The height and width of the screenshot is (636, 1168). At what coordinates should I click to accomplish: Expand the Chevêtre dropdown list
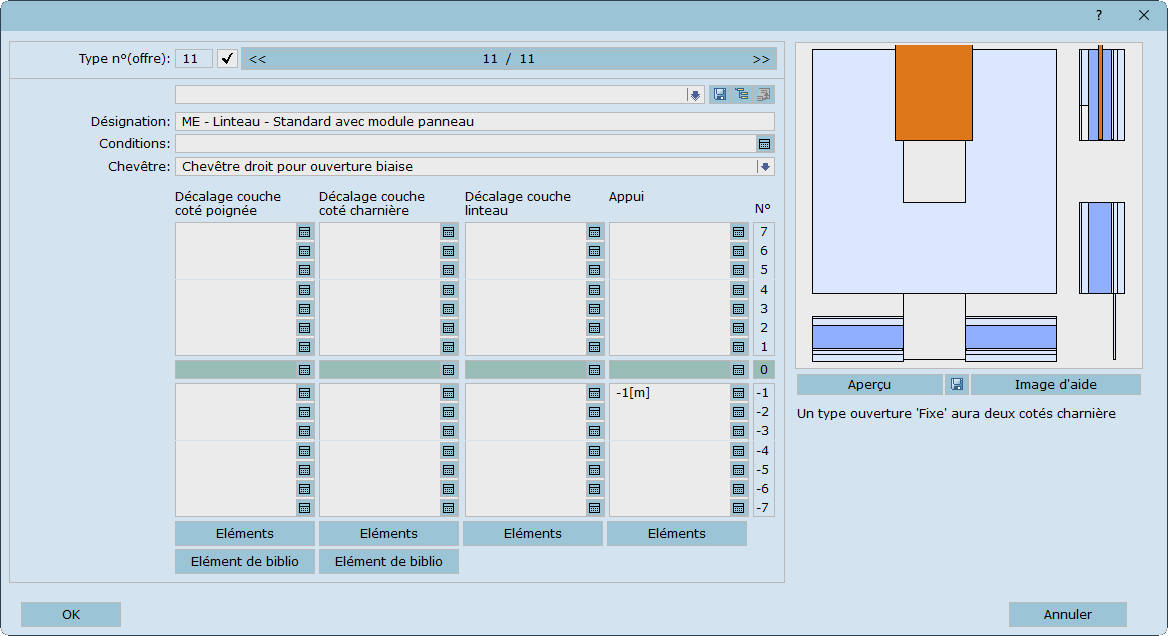coord(765,167)
